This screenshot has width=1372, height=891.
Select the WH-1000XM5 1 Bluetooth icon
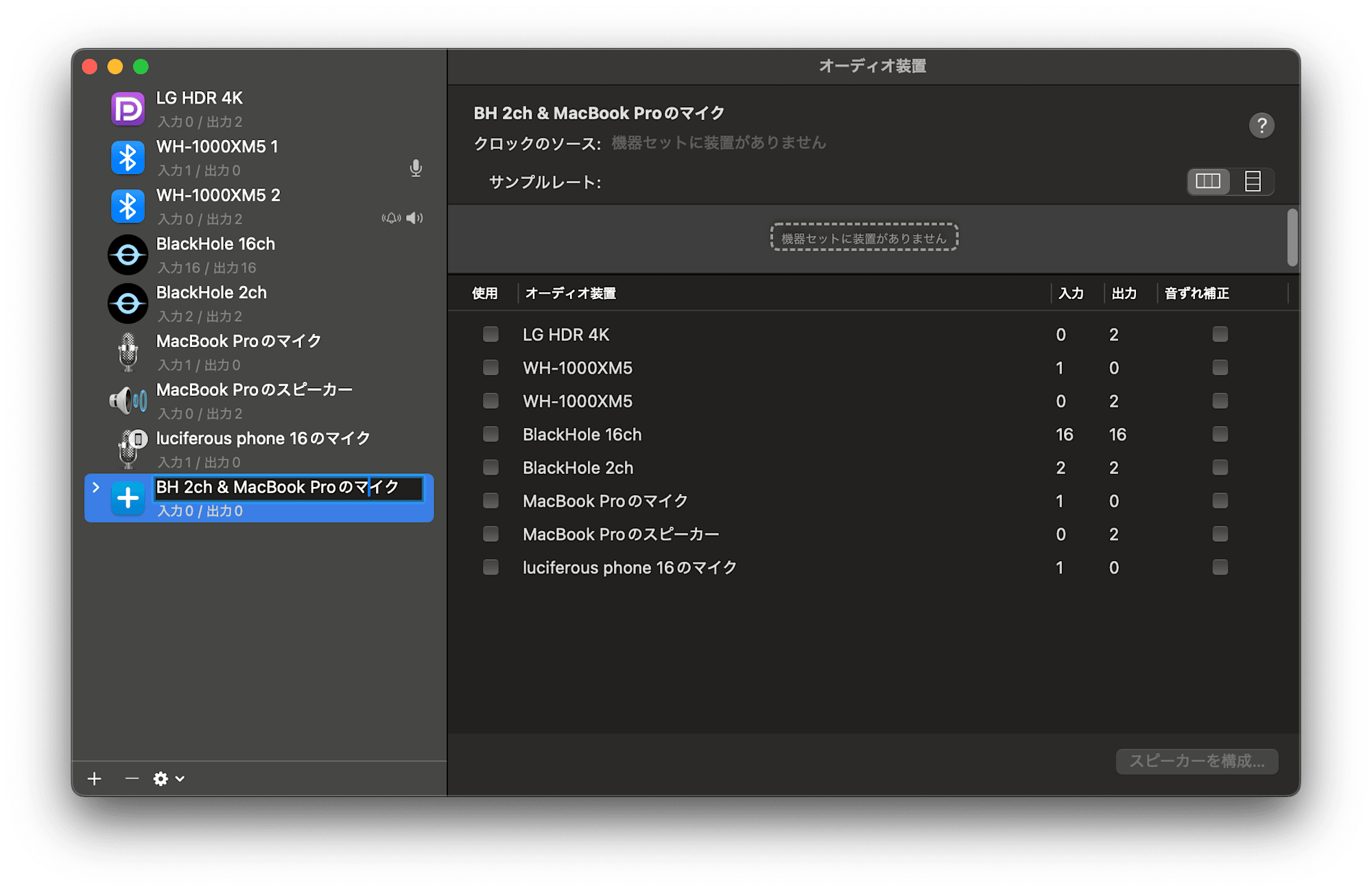(x=128, y=158)
